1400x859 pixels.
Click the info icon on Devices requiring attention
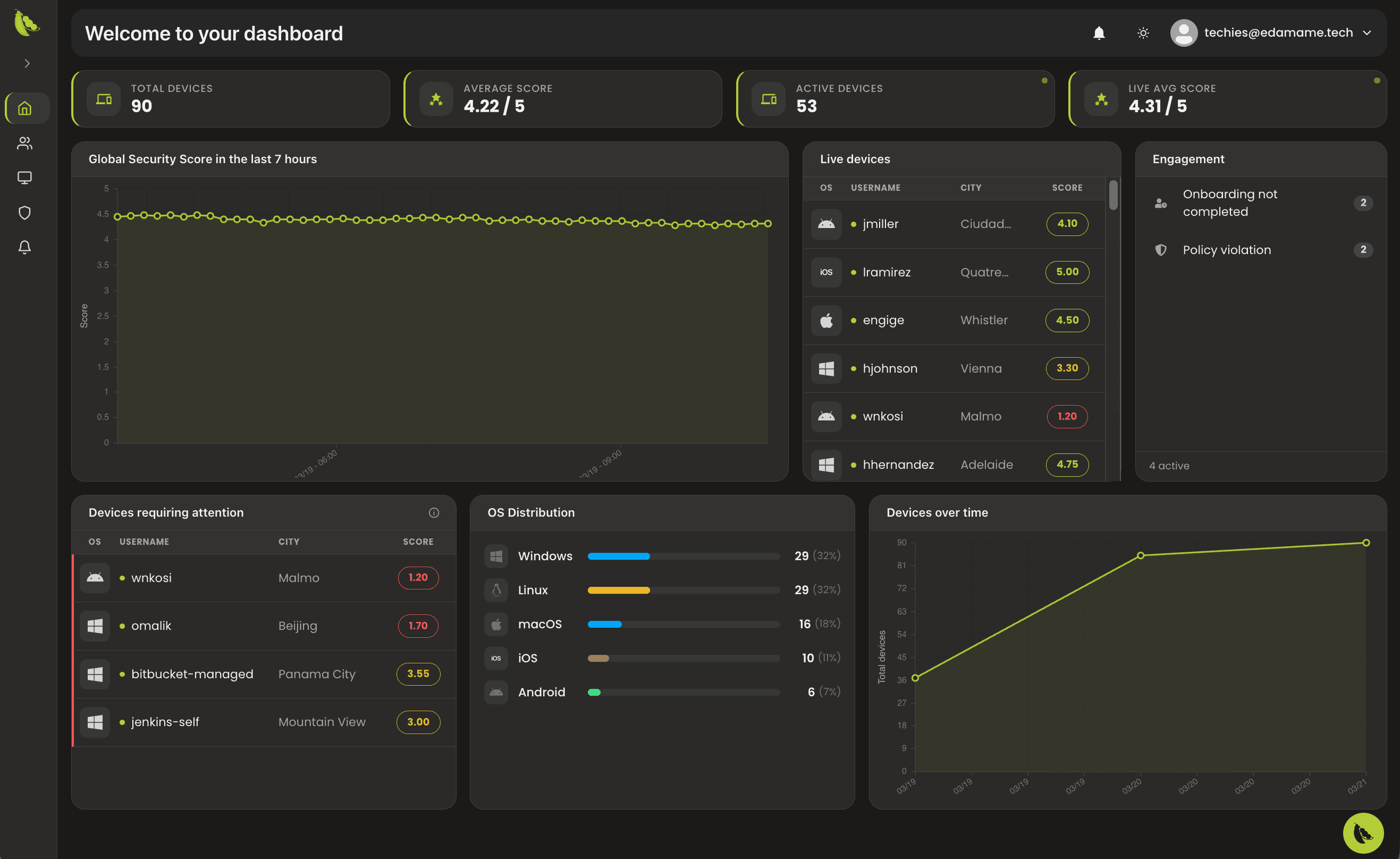pos(434,512)
